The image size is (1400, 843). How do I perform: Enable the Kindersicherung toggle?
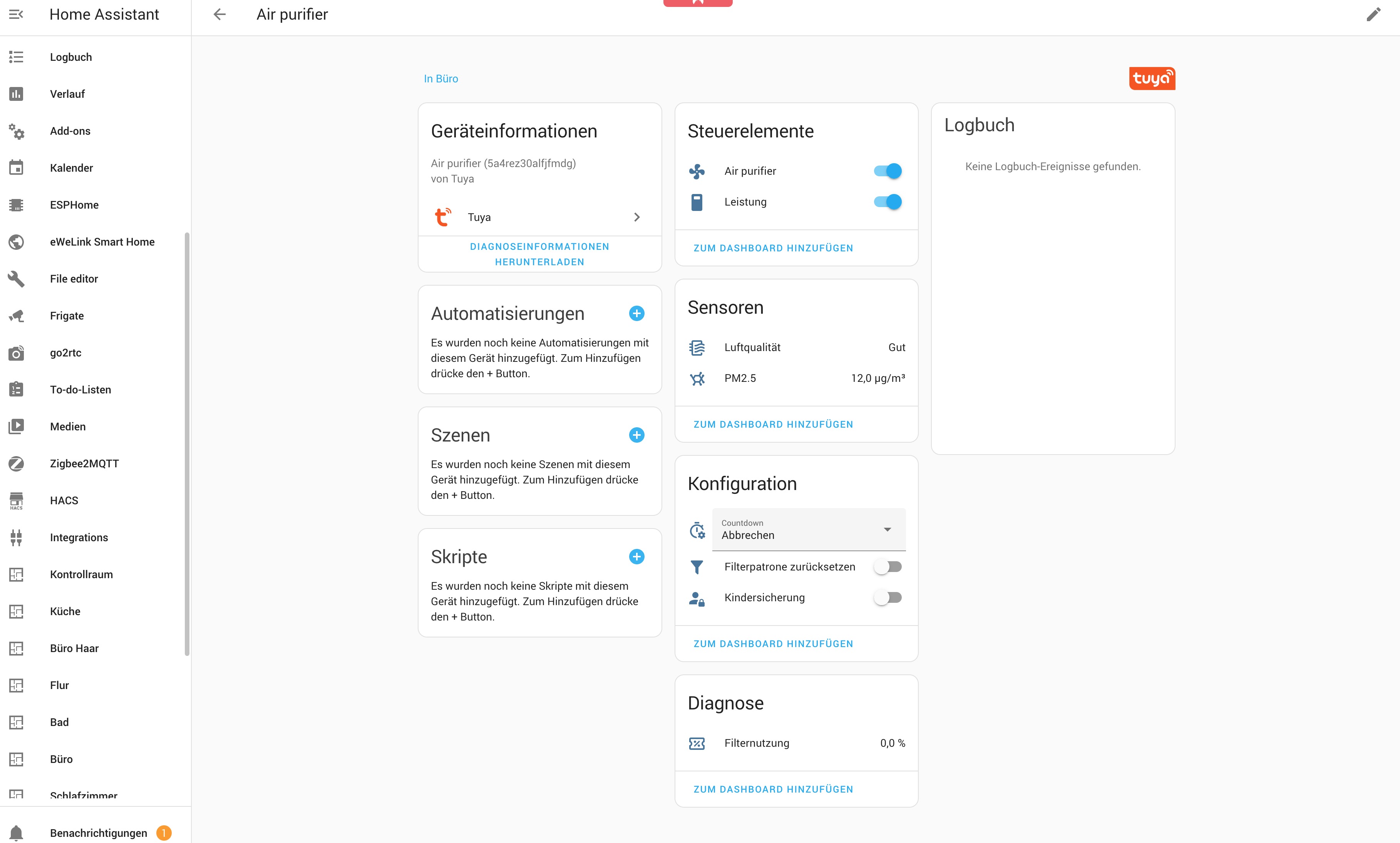888,597
